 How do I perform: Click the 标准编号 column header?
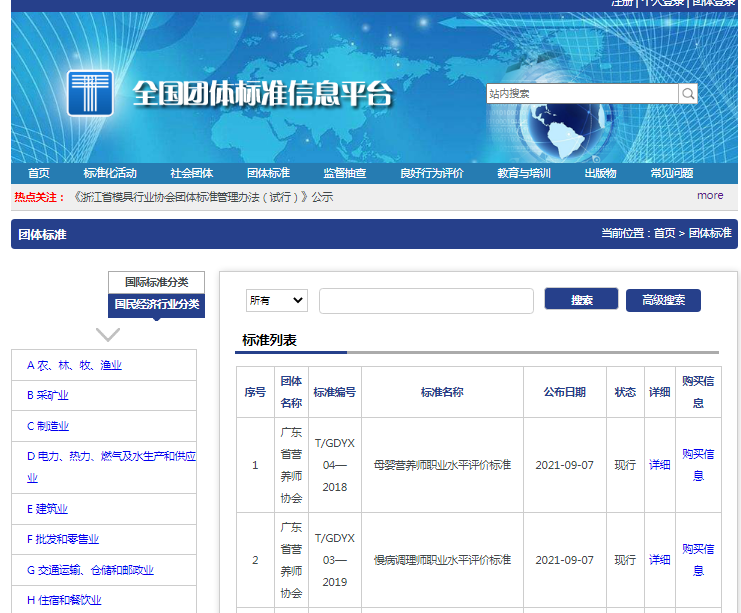click(x=335, y=392)
